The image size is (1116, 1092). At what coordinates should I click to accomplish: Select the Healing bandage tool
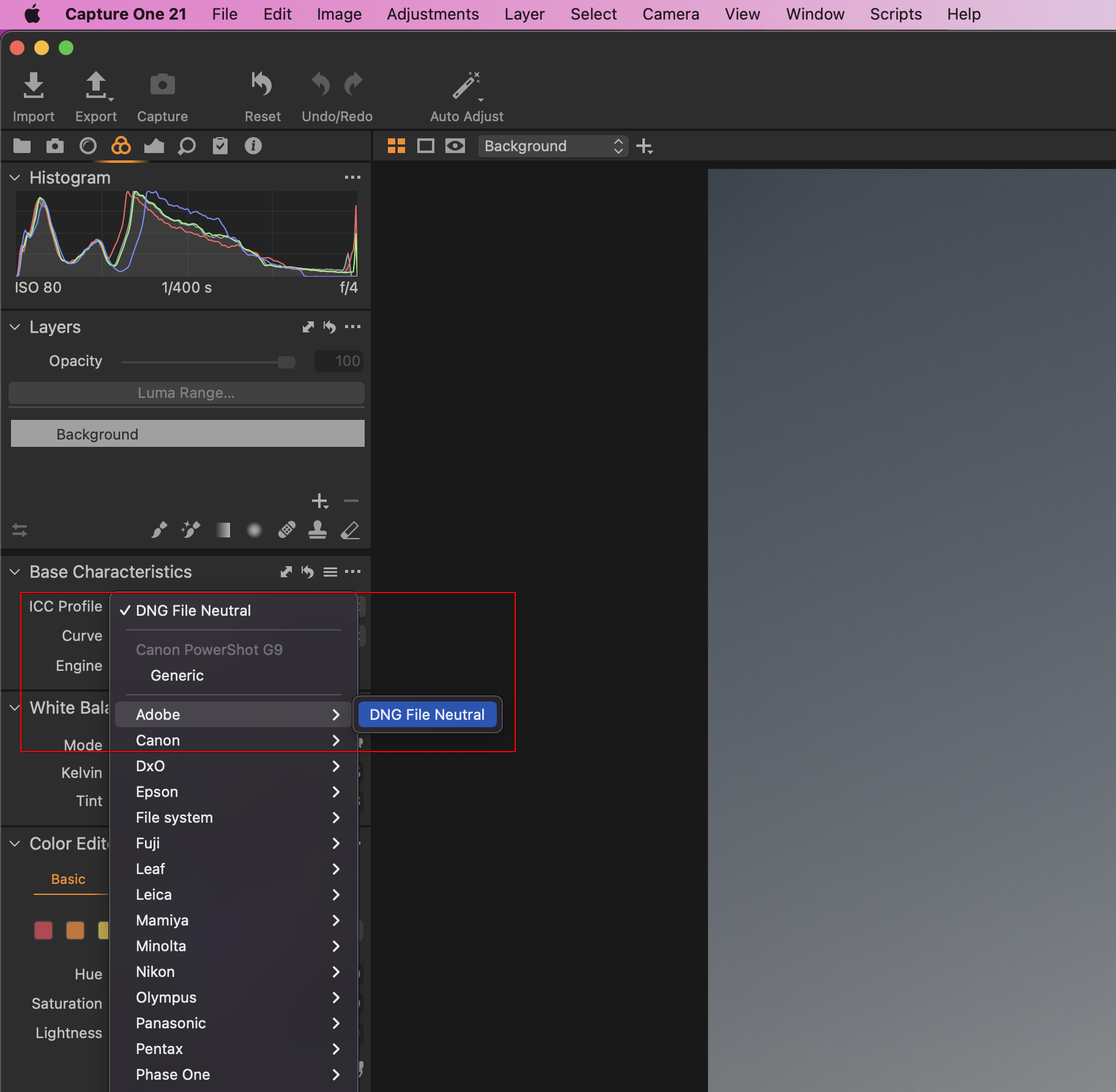point(286,530)
